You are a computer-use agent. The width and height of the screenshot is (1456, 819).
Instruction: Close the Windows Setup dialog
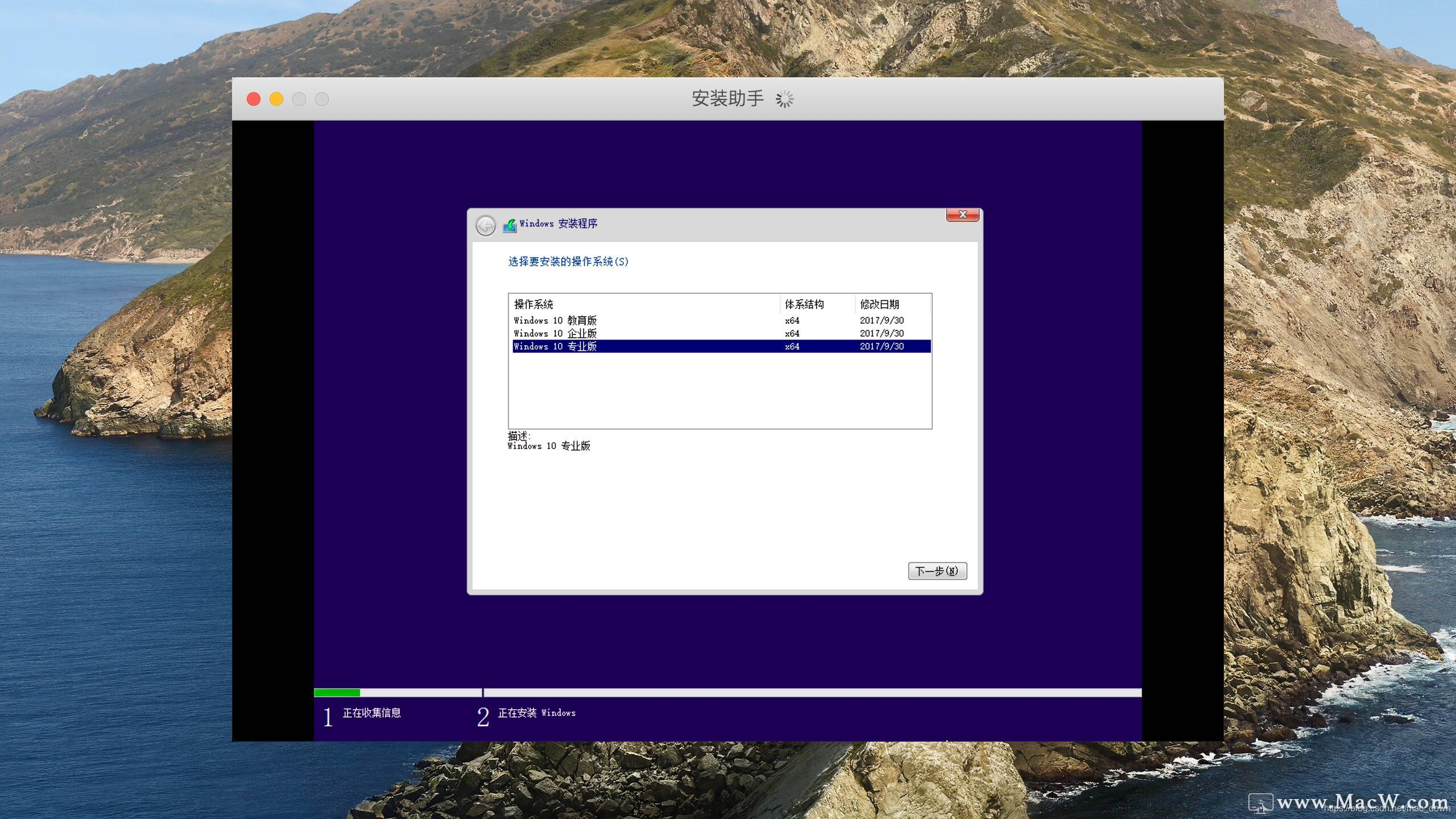click(962, 214)
